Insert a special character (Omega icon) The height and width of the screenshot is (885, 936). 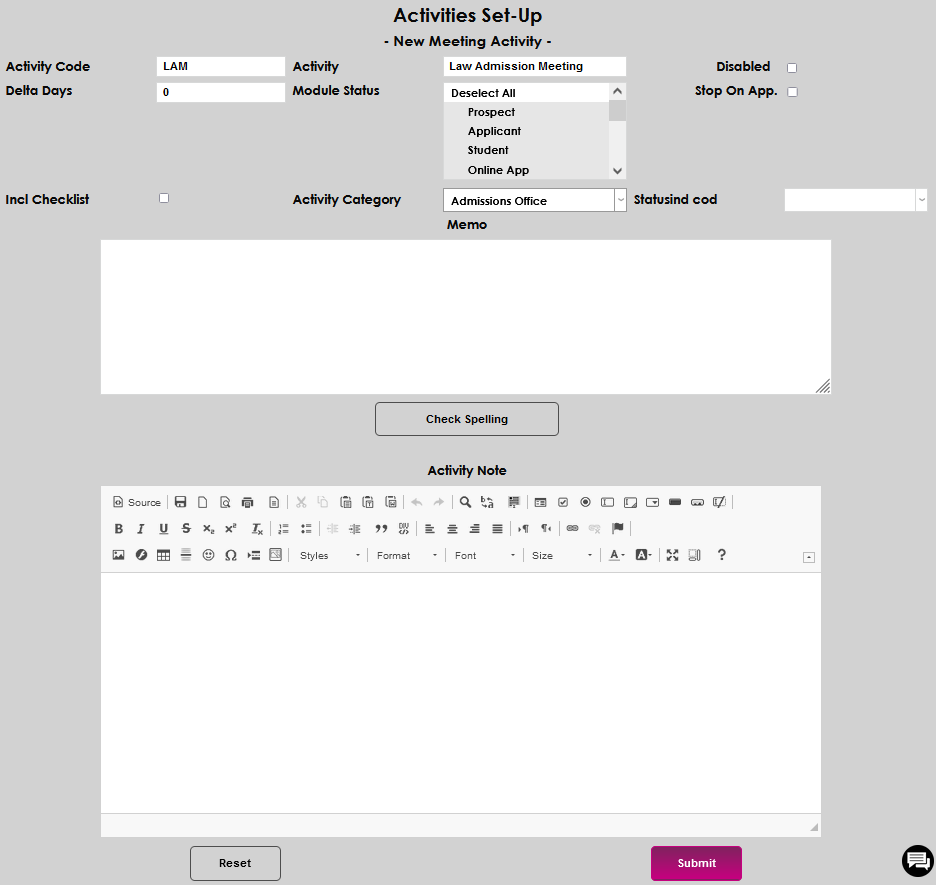(231, 555)
